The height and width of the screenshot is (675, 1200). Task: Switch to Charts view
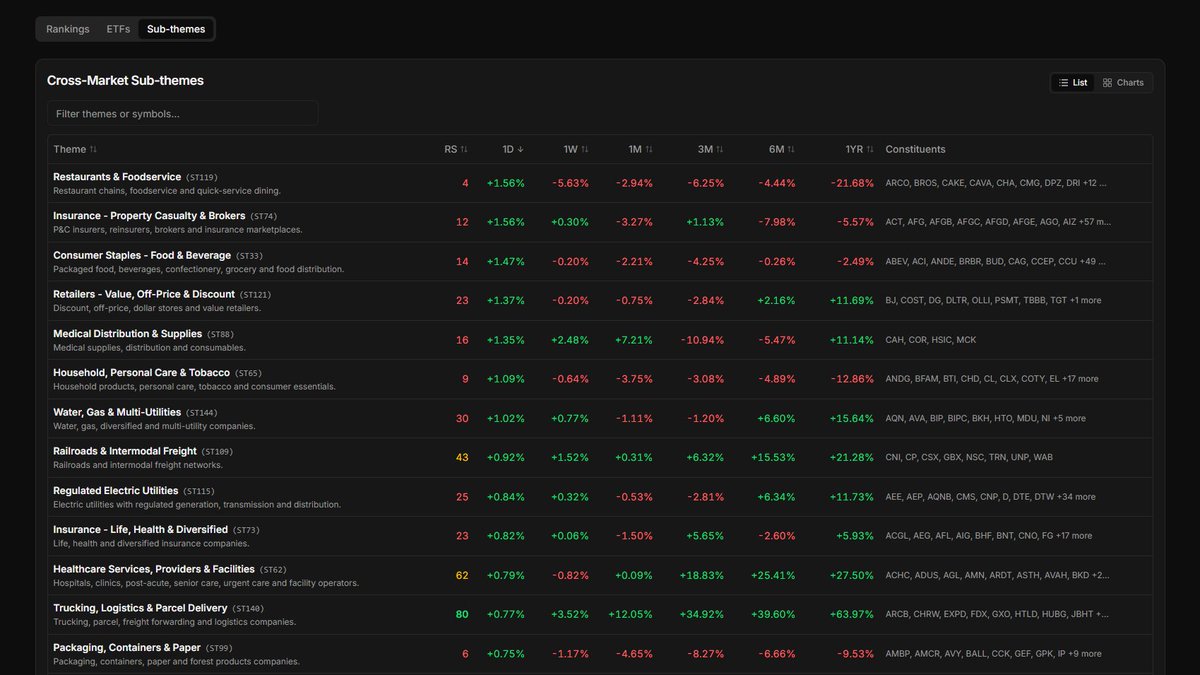click(1123, 83)
